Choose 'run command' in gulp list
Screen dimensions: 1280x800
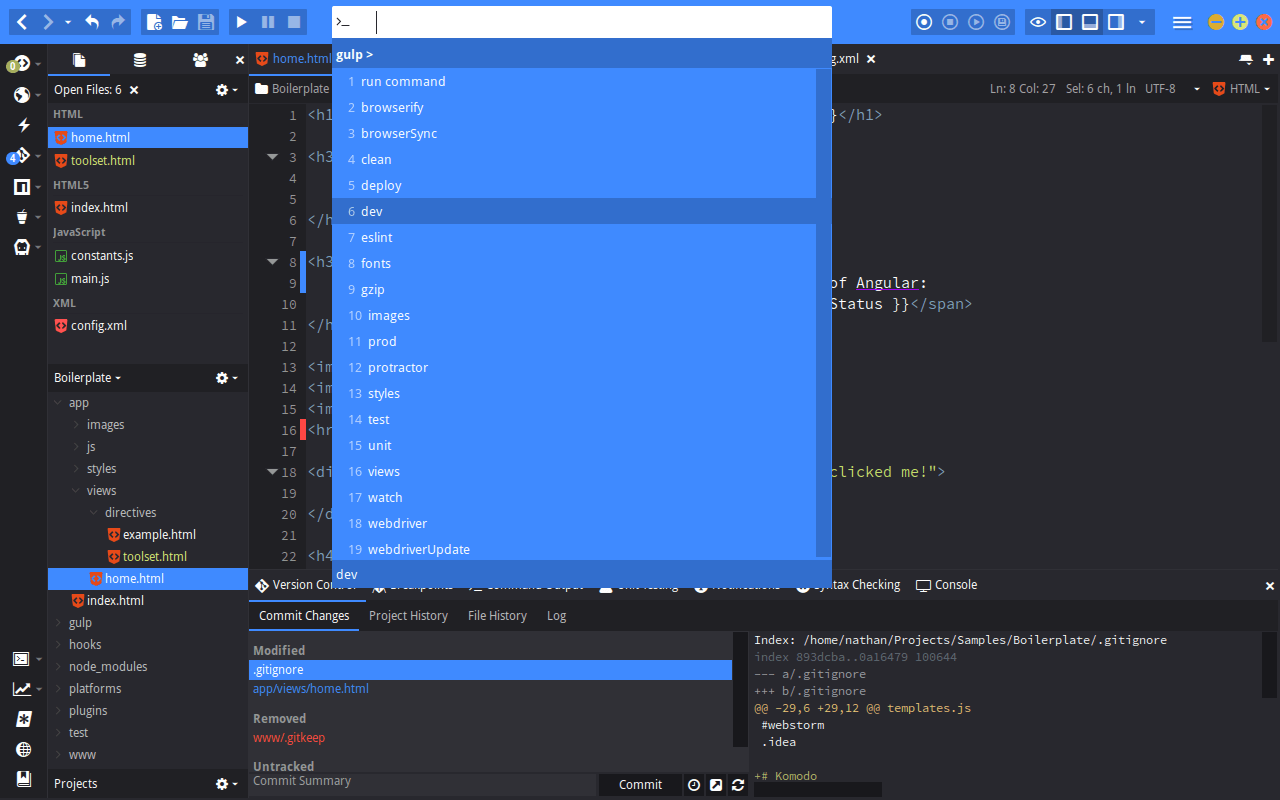pos(574,81)
